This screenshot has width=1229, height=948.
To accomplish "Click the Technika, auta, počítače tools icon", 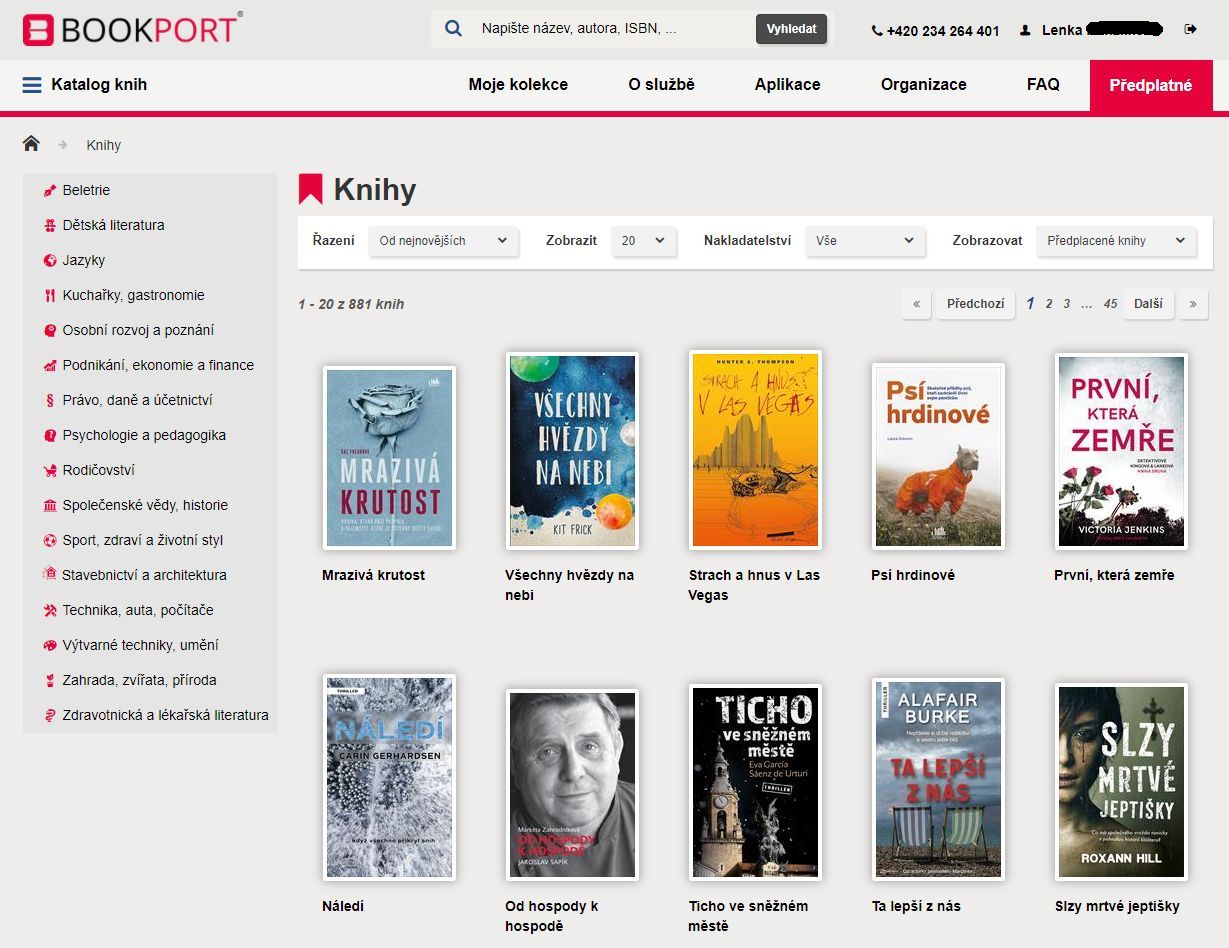I will (50, 610).
